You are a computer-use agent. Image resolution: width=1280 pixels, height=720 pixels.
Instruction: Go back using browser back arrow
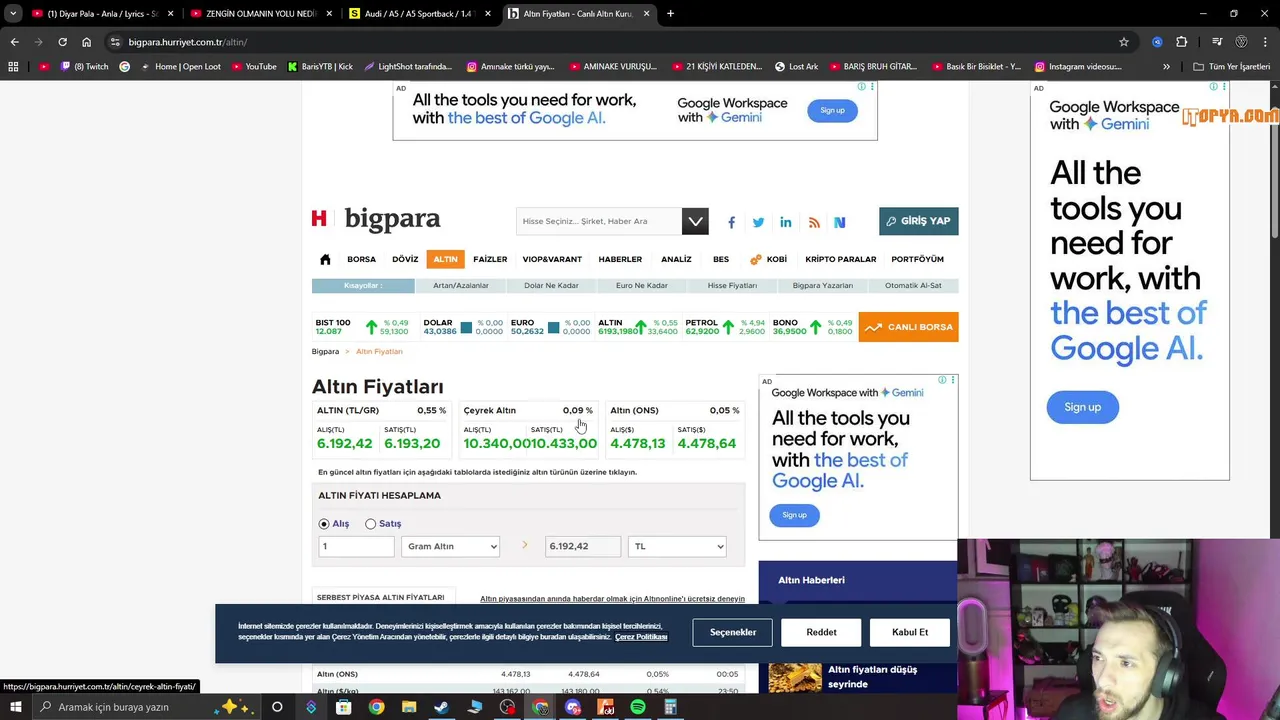click(x=14, y=42)
